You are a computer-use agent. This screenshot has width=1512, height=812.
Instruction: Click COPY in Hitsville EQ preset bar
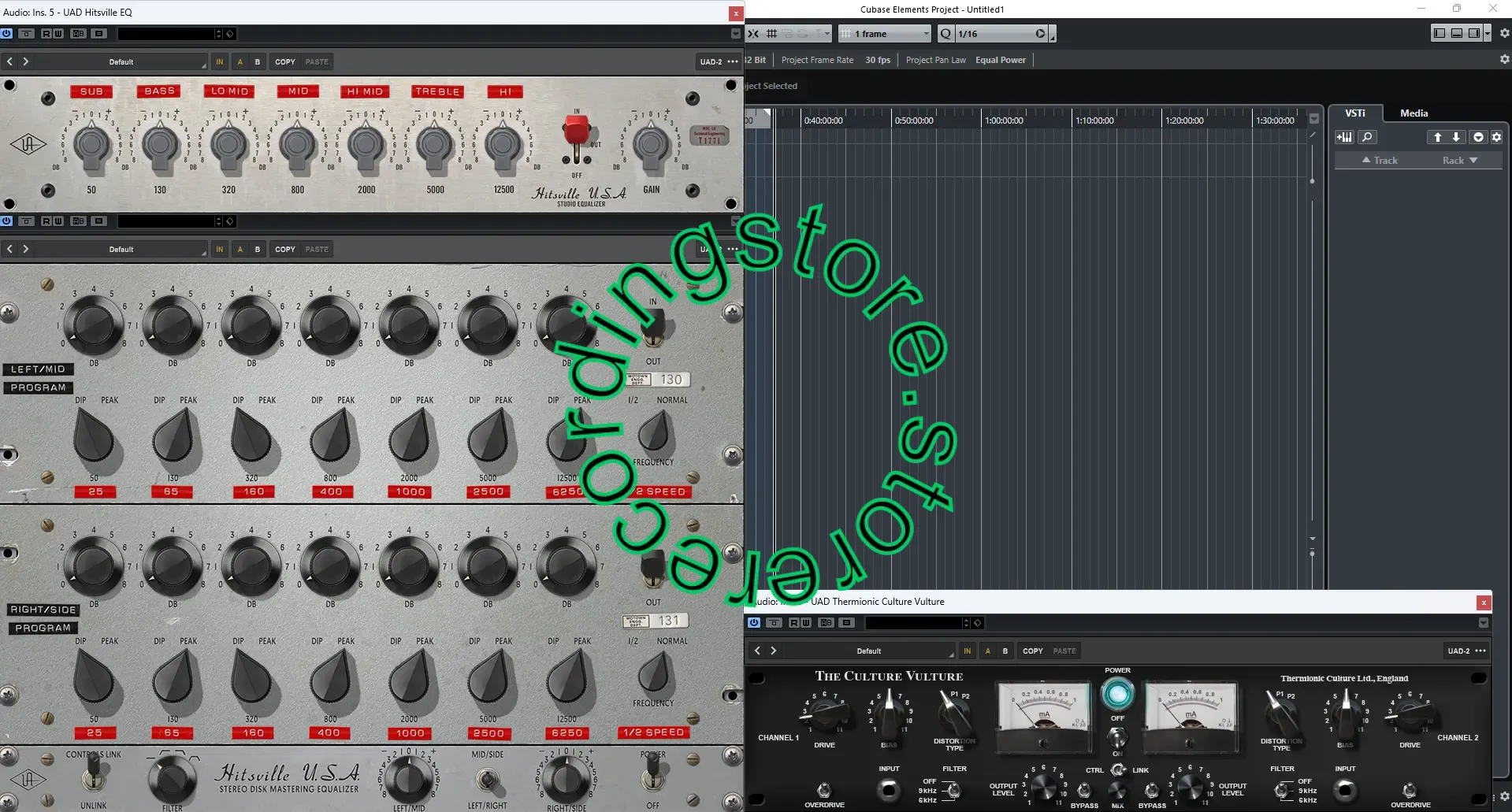pyautogui.click(x=285, y=61)
